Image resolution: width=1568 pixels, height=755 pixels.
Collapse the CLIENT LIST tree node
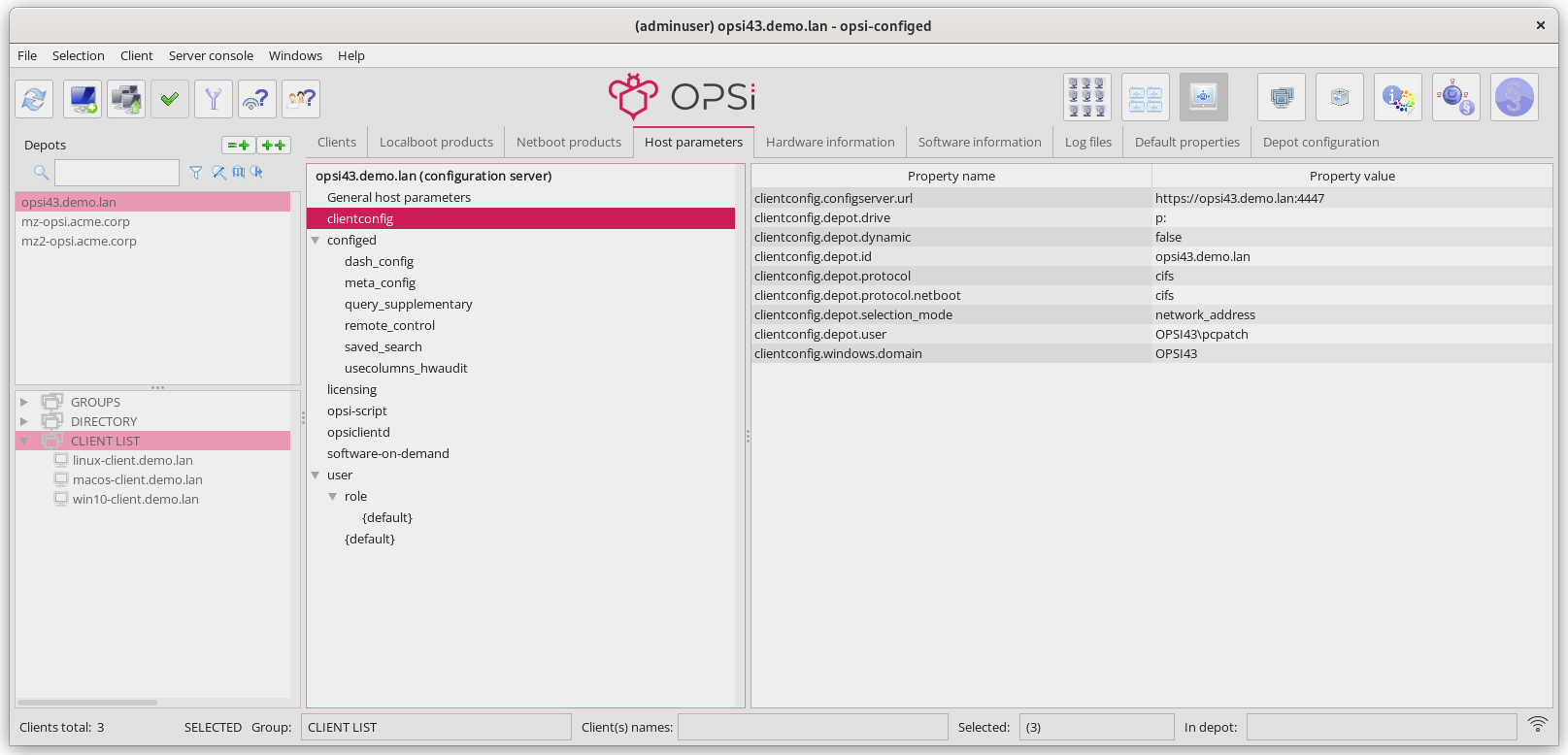24,441
